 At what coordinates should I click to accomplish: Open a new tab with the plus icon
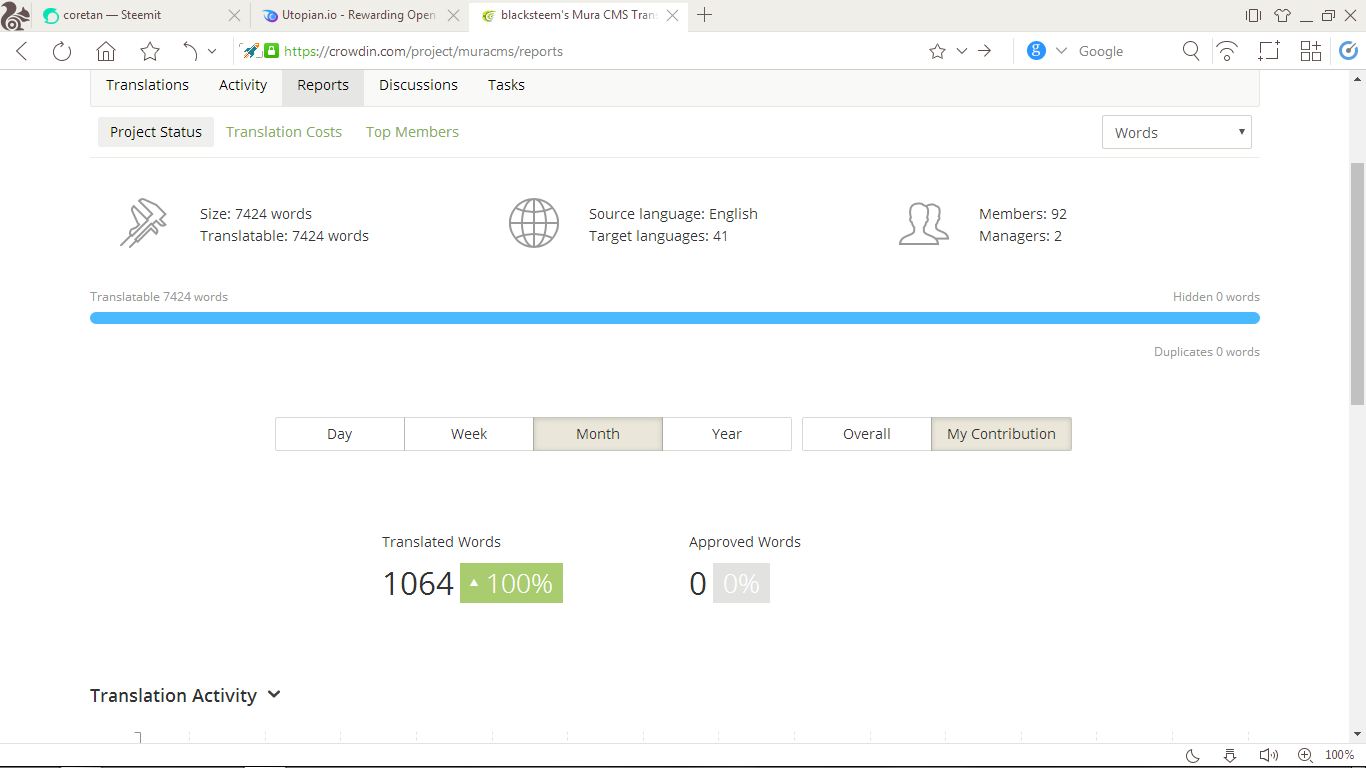point(705,15)
